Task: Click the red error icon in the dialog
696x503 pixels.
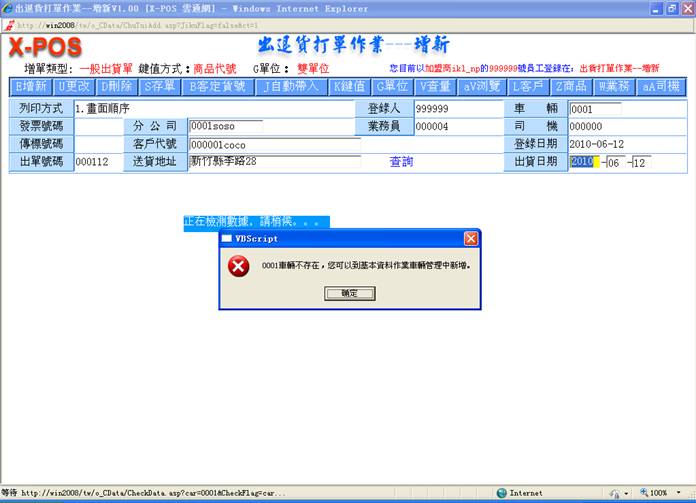Action: click(238, 266)
